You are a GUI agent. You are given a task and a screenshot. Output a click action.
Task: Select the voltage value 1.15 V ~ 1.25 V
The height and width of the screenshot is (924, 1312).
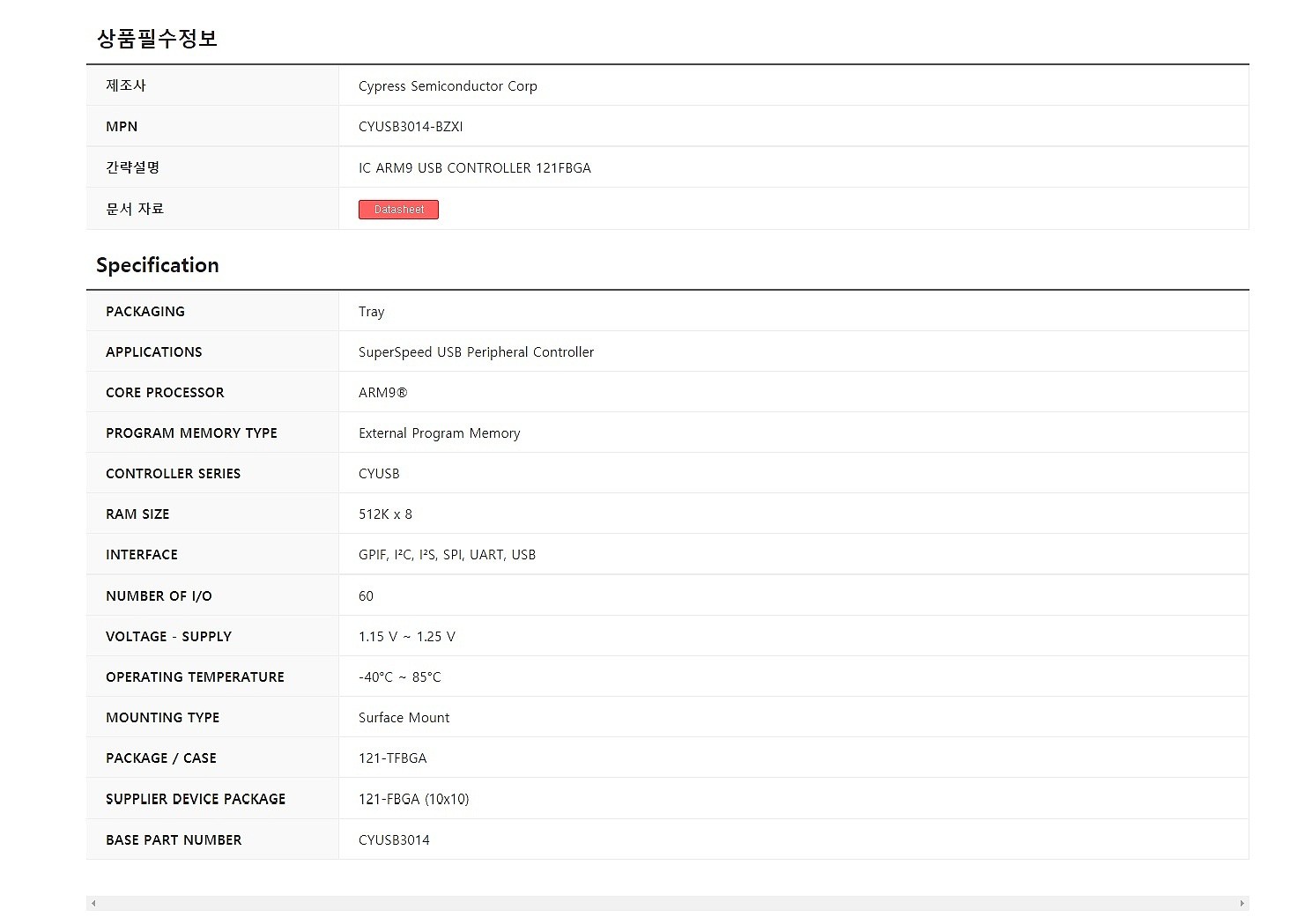(407, 637)
